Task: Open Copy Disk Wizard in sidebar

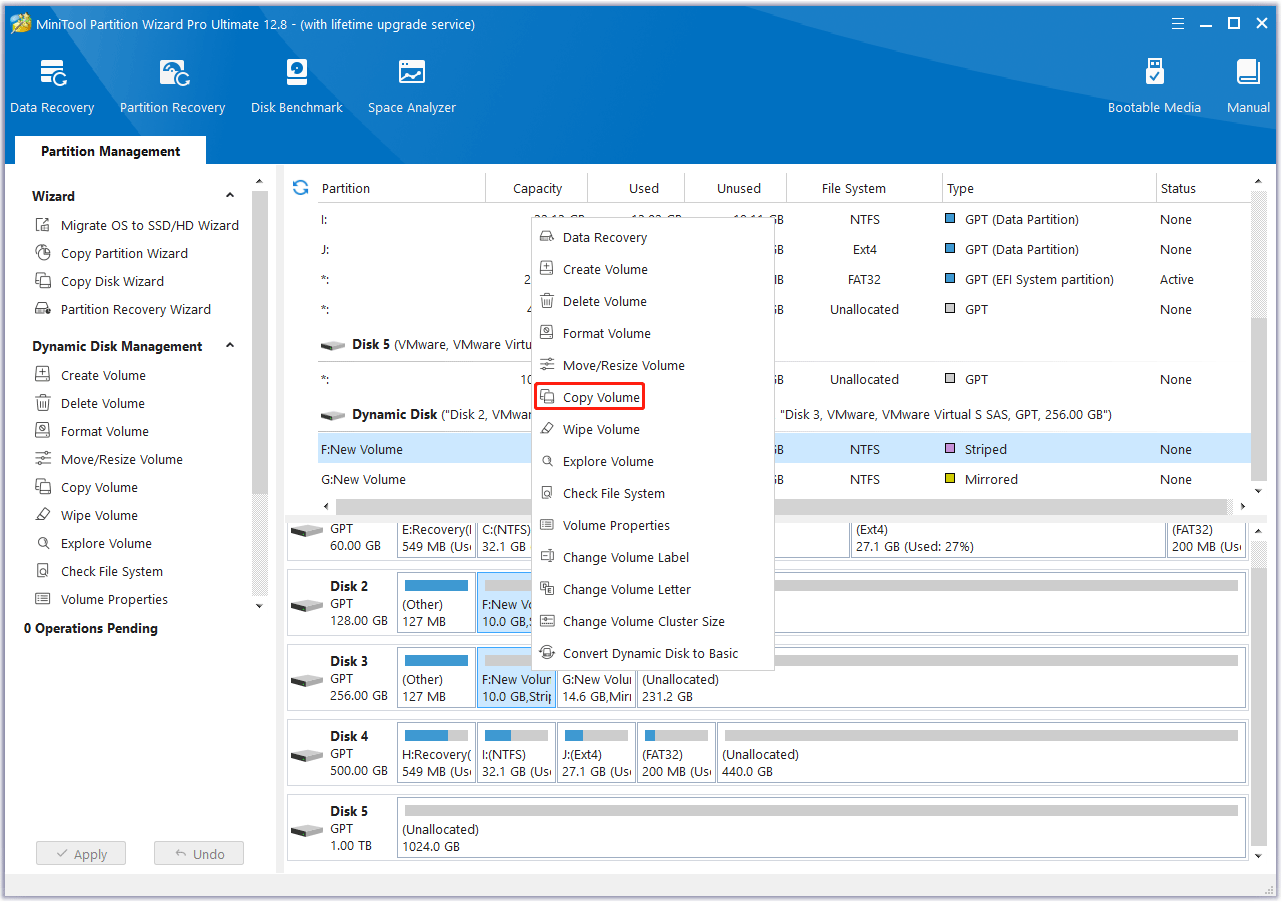Action: 99,281
